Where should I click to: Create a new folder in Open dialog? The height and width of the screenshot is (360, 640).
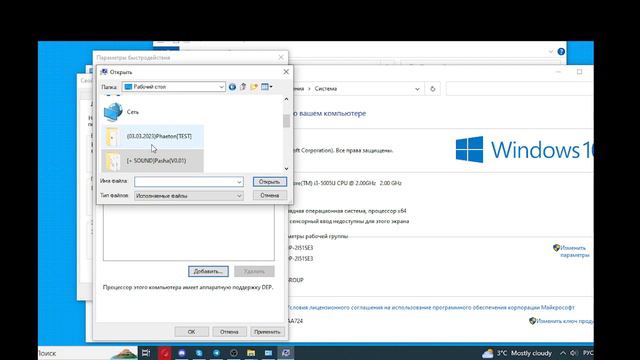254,87
